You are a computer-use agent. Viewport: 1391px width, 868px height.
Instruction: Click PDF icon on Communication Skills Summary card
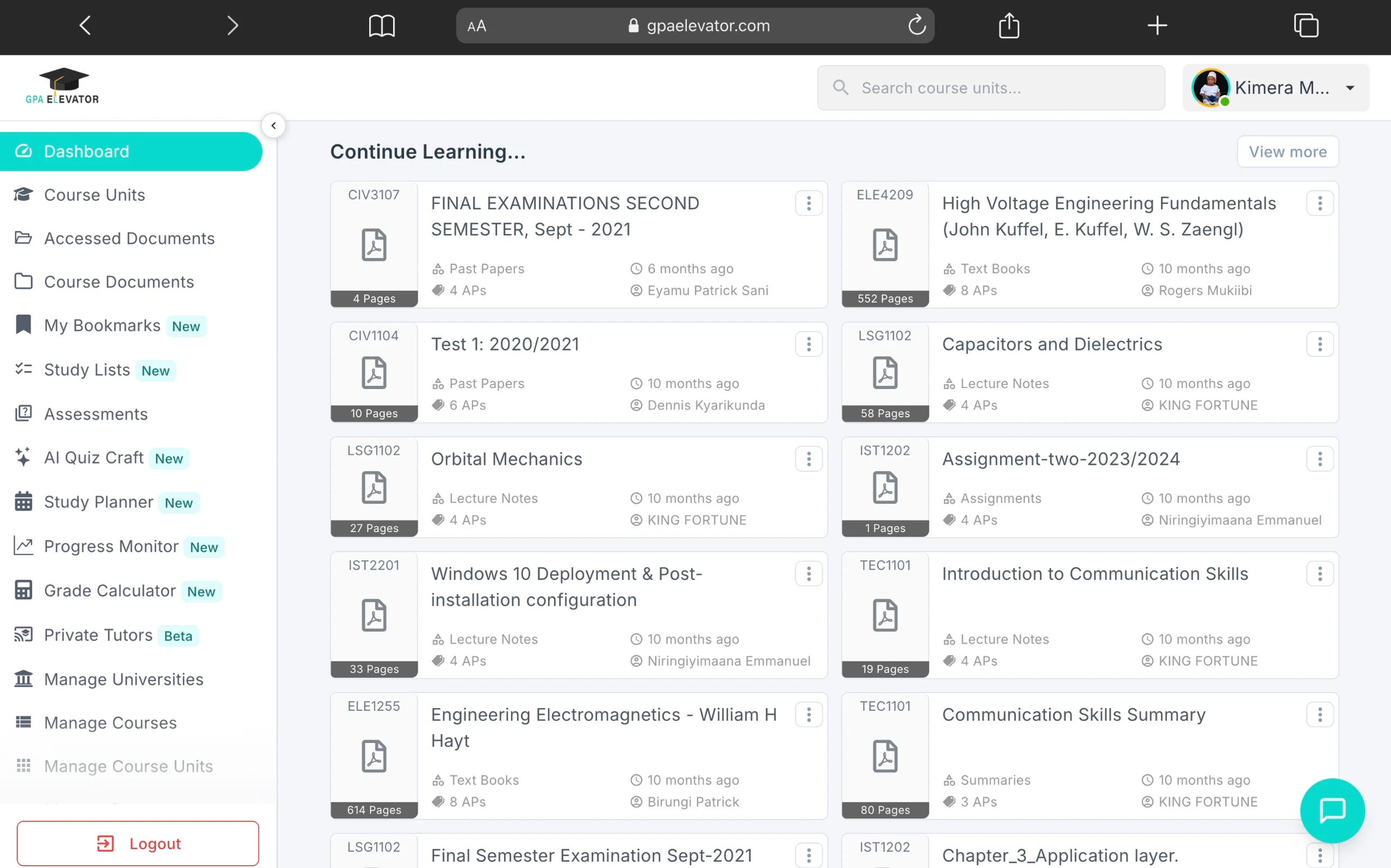point(885,756)
